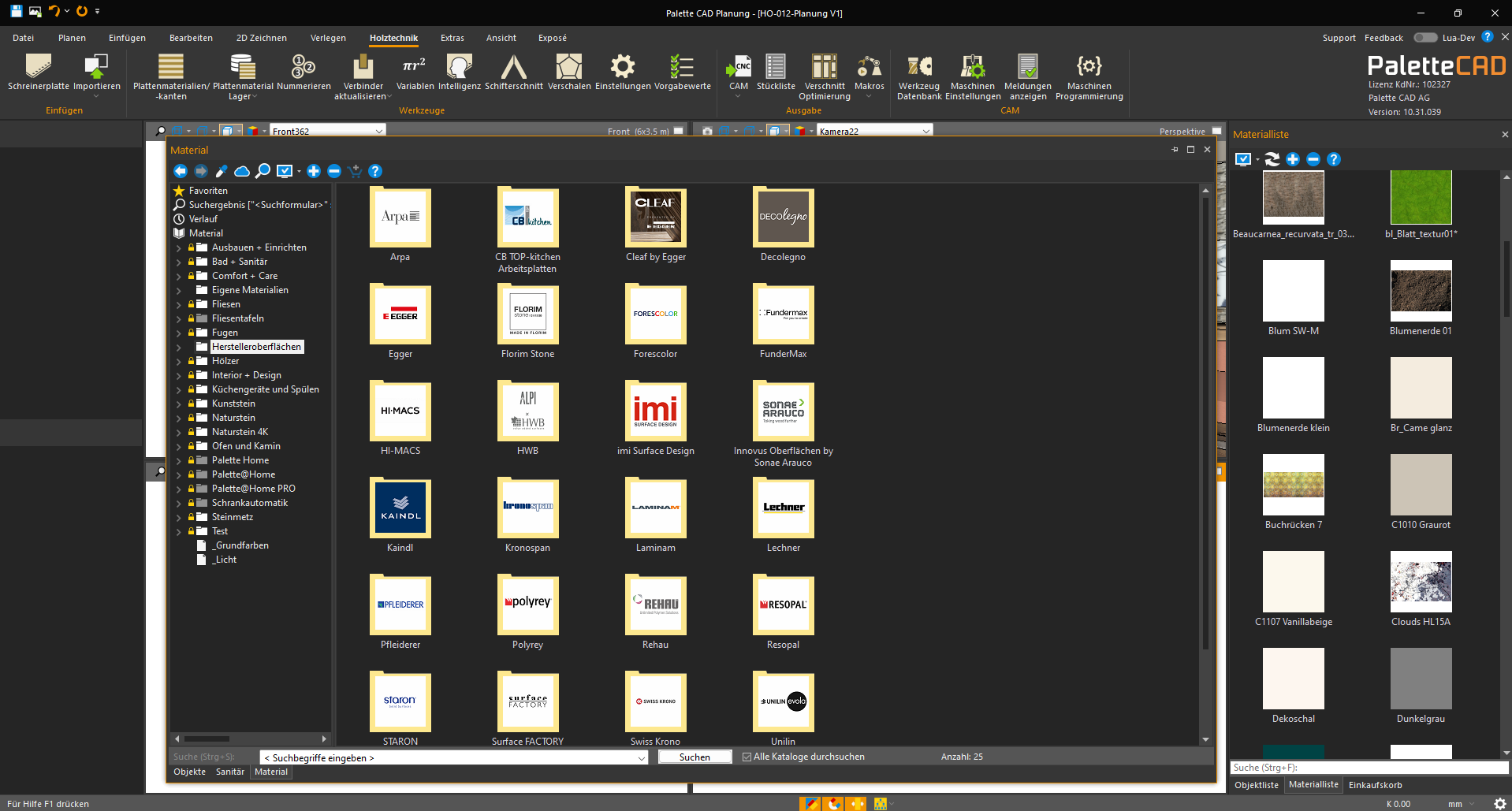Select the _Grundfarben tree entry
This screenshot has height=811, width=1512.
click(x=240, y=545)
